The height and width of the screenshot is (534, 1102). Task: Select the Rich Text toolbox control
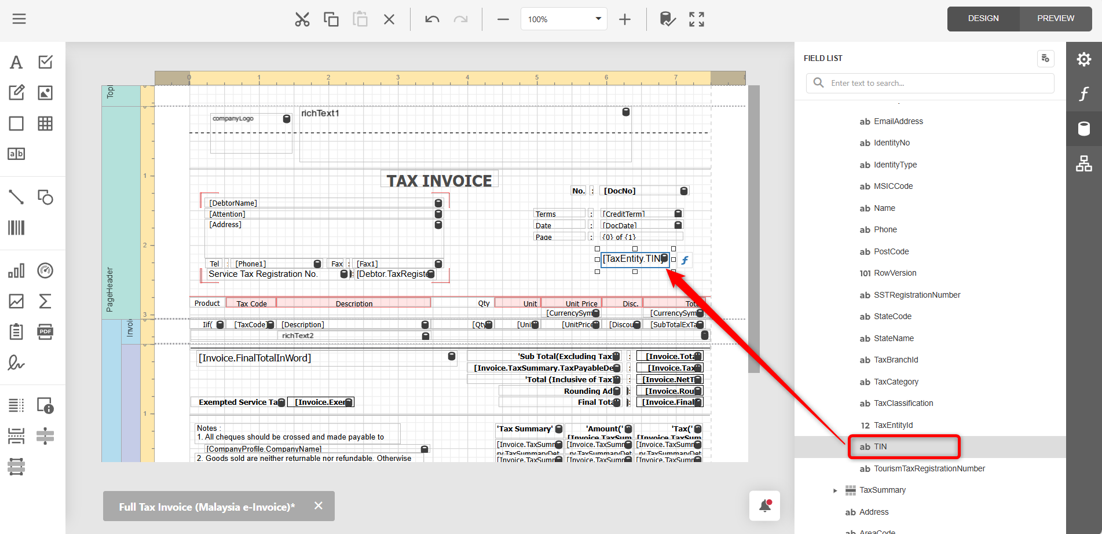click(x=15, y=92)
